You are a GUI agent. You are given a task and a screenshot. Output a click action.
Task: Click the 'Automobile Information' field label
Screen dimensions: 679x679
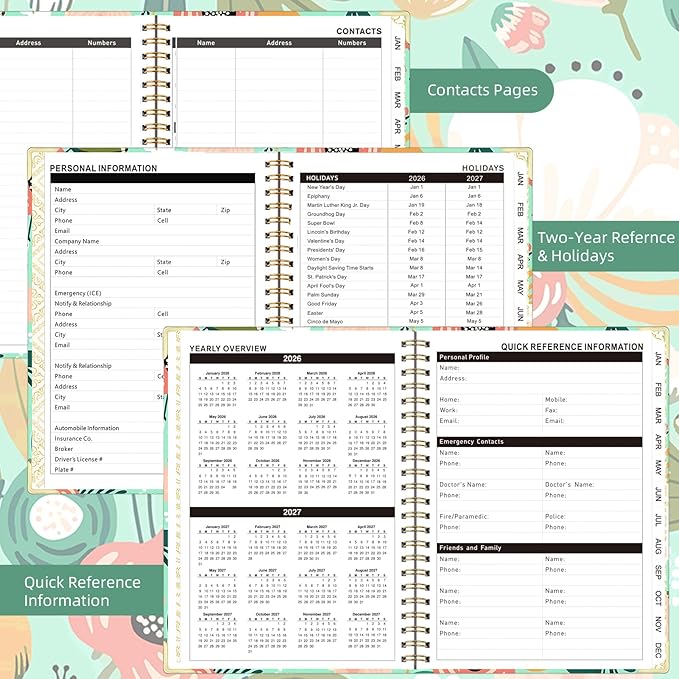point(87,428)
